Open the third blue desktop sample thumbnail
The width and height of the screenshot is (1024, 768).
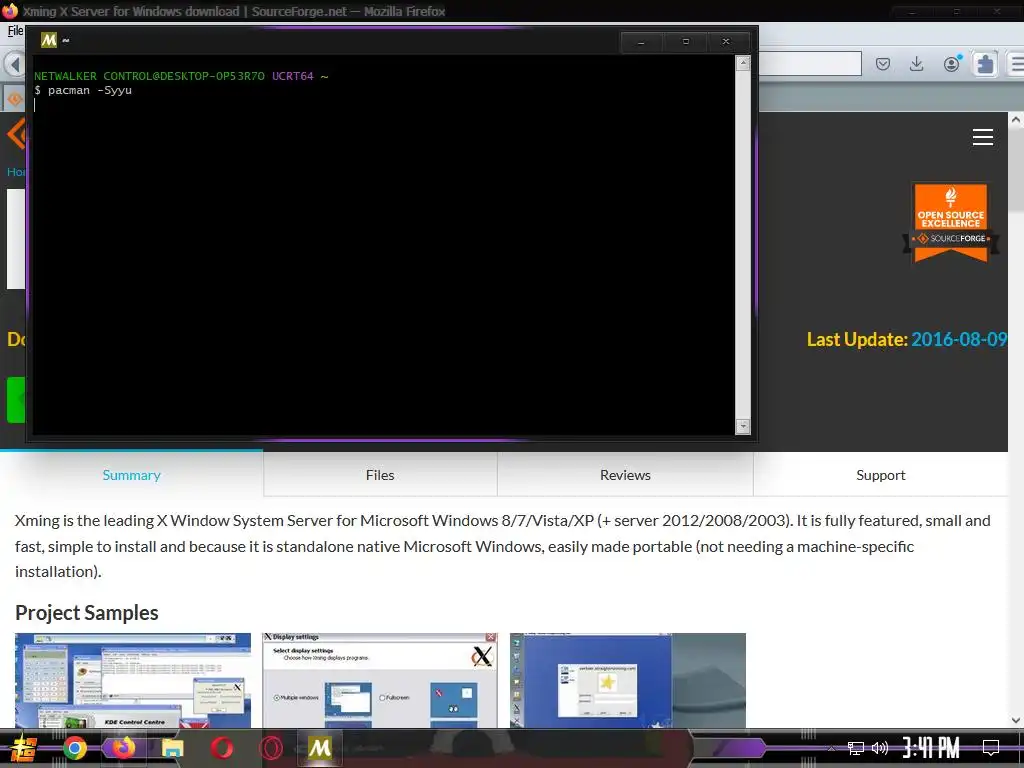628,680
